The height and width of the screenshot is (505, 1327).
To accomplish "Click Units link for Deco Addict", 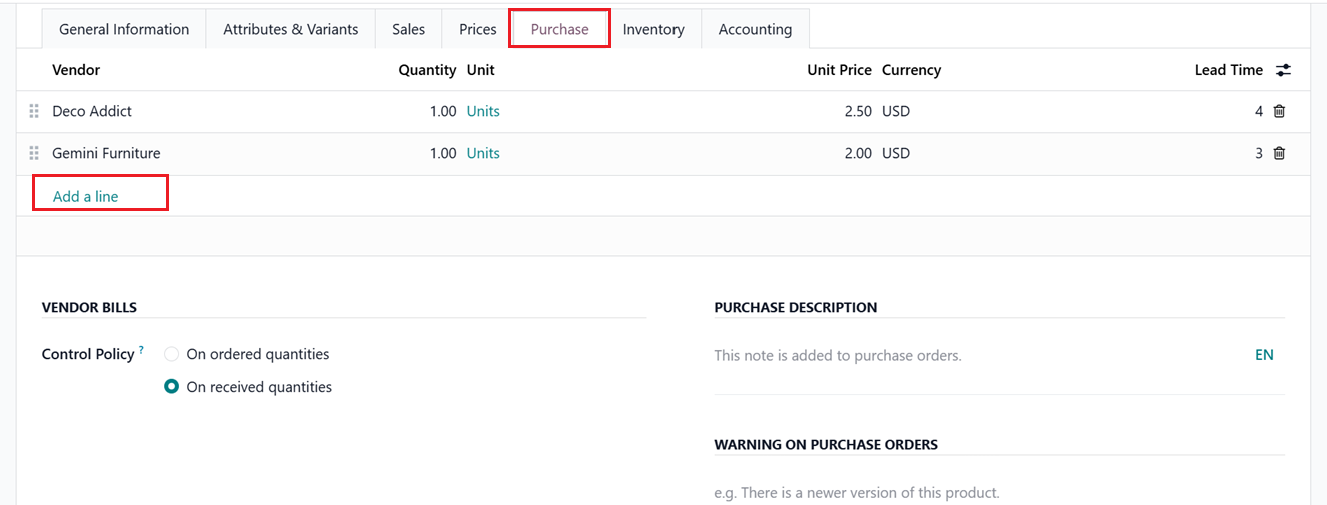I will click(x=483, y=111).
